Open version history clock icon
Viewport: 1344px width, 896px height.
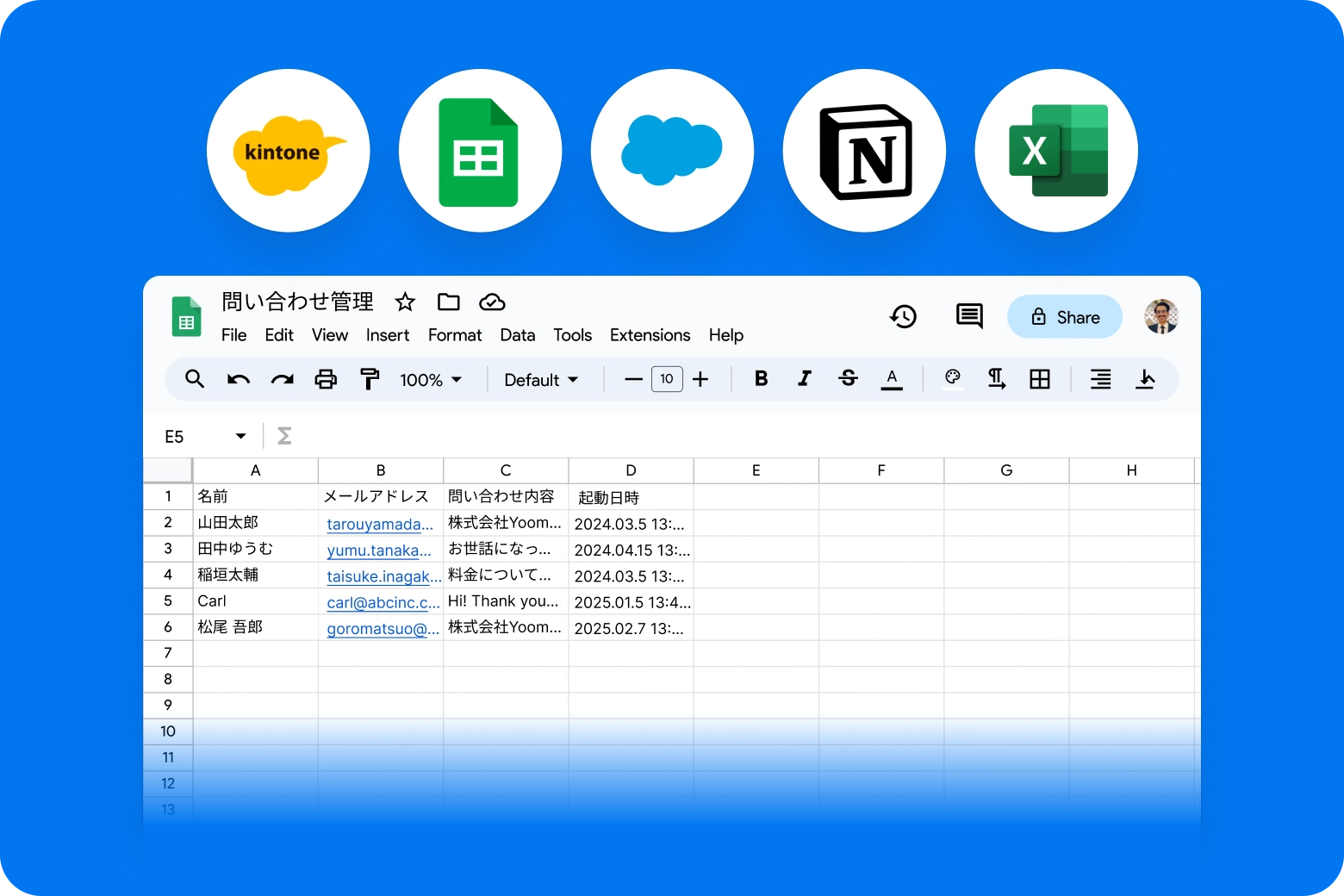(903, 317)
